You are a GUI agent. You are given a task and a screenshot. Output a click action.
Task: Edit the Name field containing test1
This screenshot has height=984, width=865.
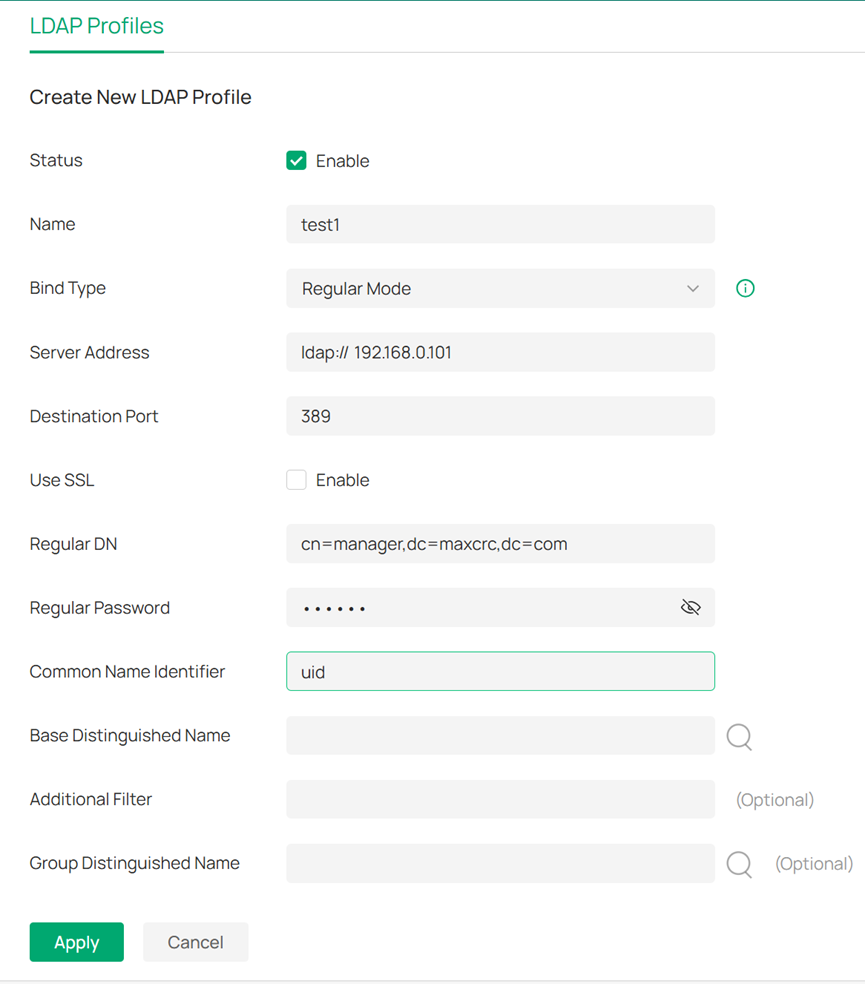(500, 224)
